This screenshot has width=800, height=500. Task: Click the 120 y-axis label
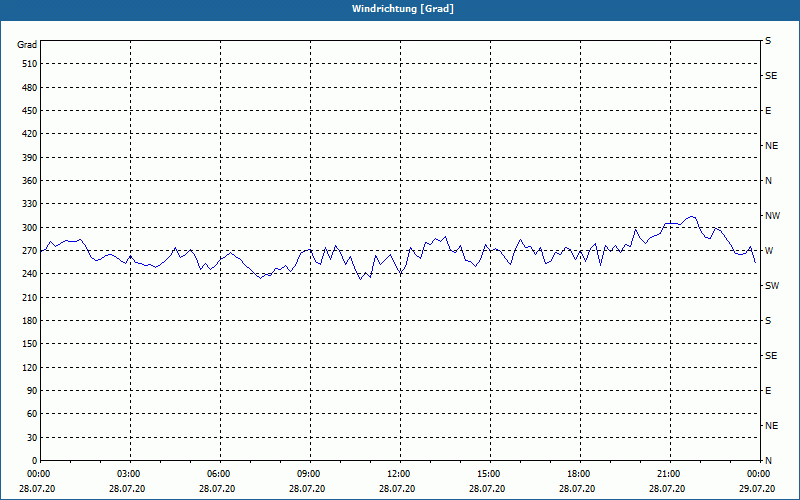pyautogui.click(x=30, y=367)
